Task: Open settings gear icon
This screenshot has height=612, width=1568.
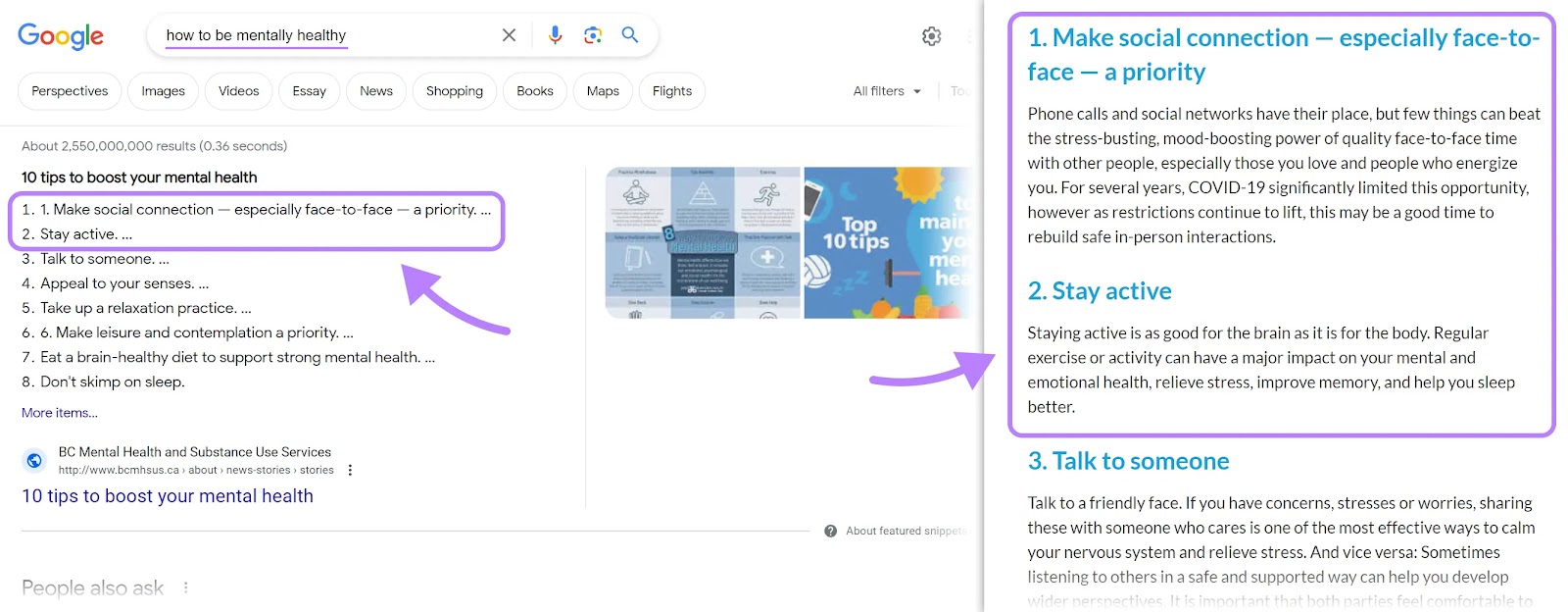Action: coord(931,36)
